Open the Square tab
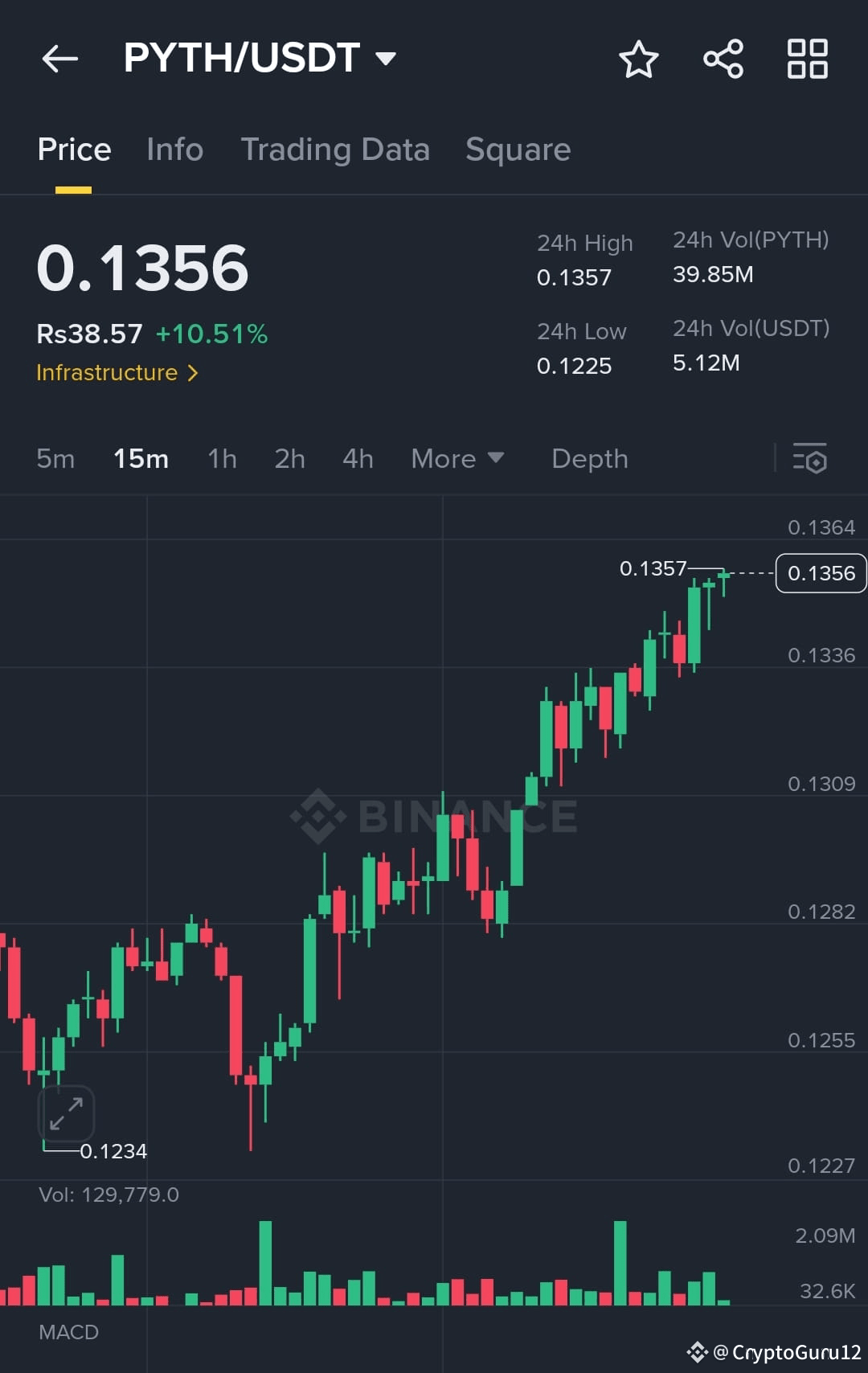868x1373 pixels. (518, 150)
